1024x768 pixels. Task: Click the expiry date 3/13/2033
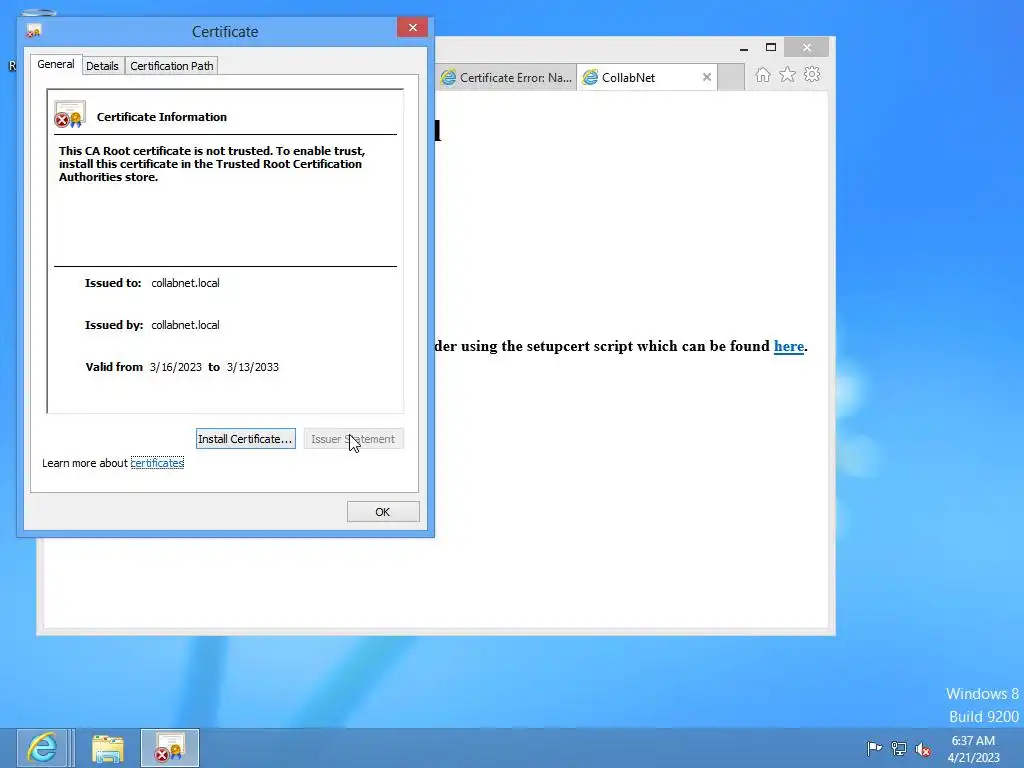253,367
